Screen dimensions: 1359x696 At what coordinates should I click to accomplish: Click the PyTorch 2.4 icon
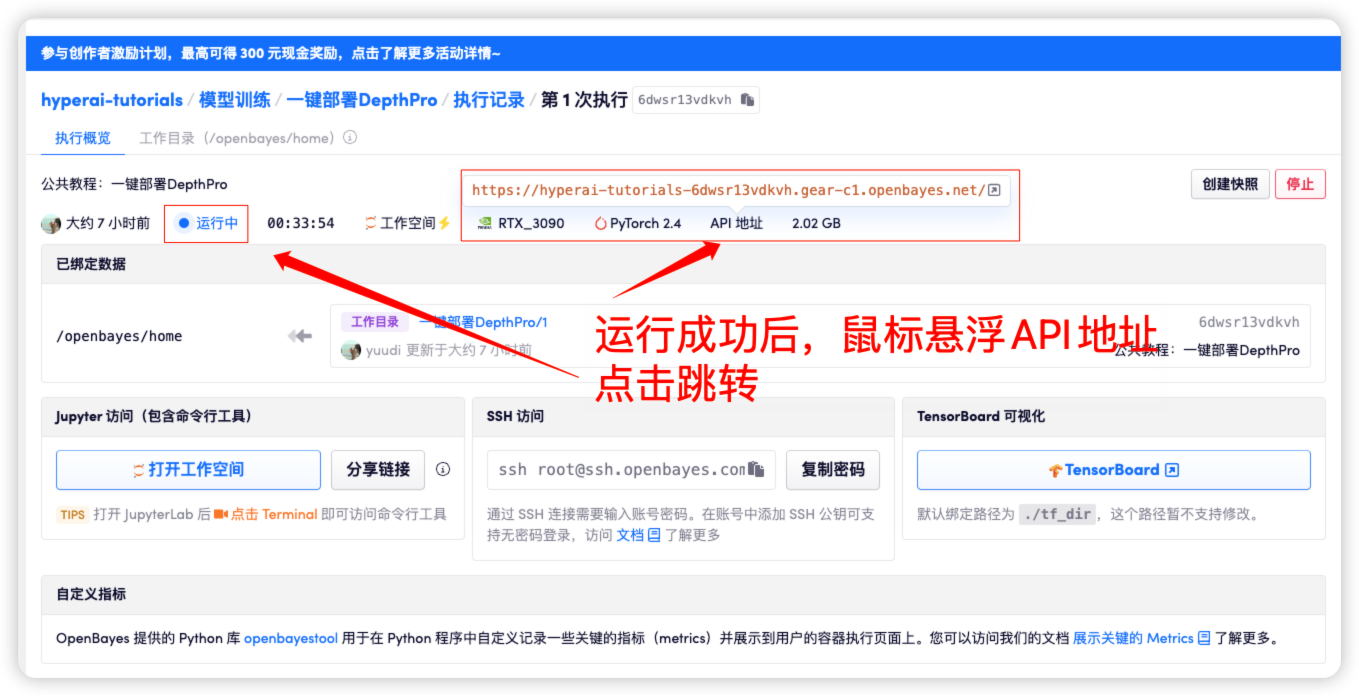tap(600, 223)
